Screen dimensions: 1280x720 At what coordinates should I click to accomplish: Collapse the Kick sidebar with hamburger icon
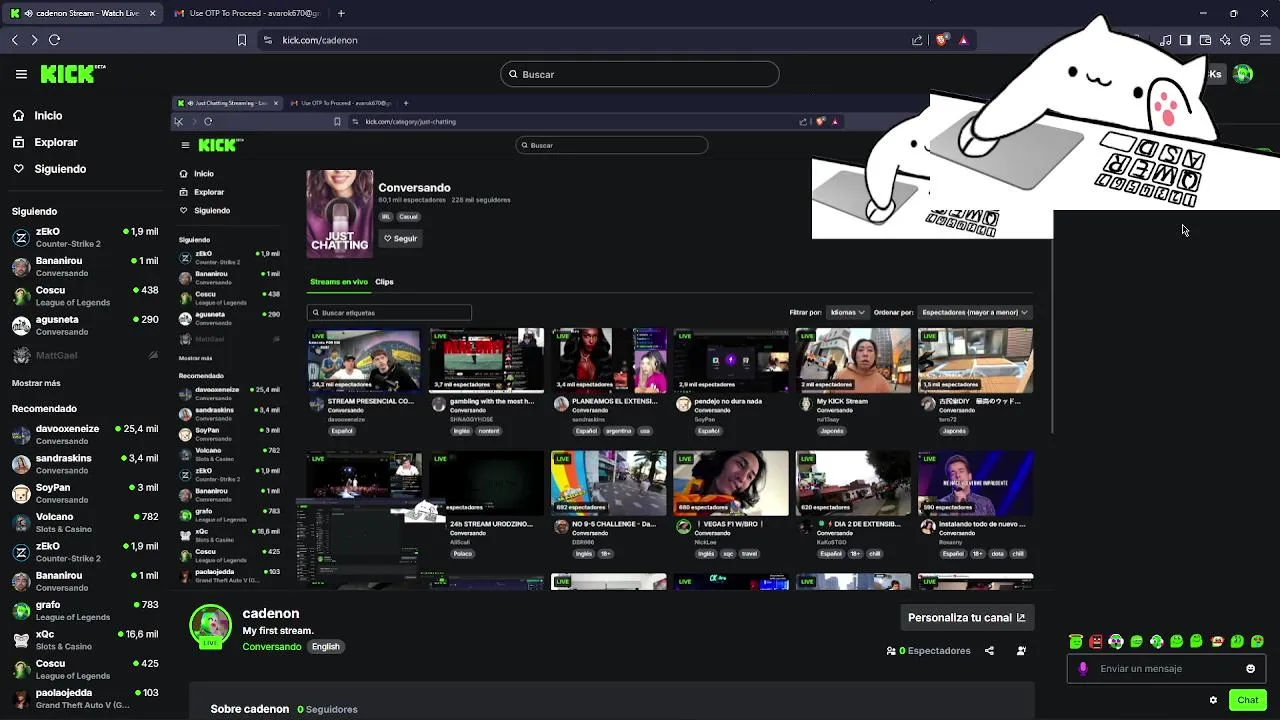(21, 74)
